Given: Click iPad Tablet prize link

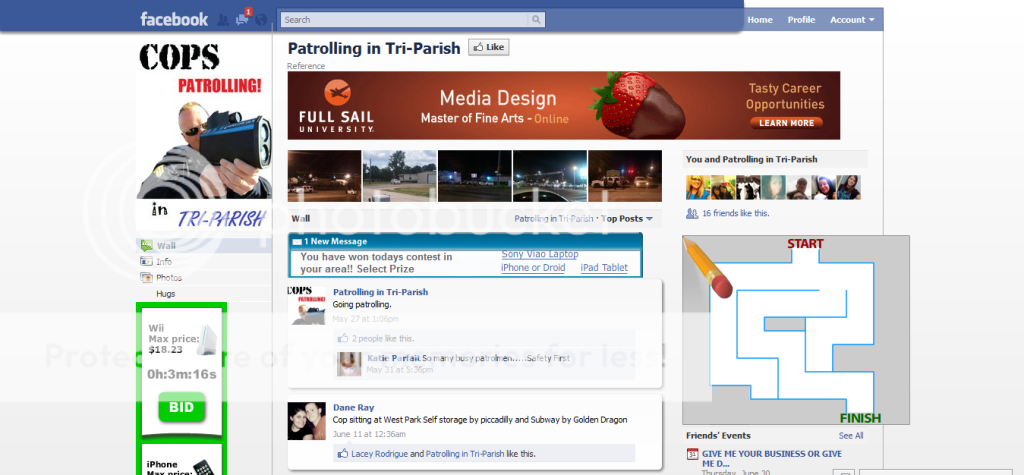Looking at the screenshot, I should coord(604,268).
